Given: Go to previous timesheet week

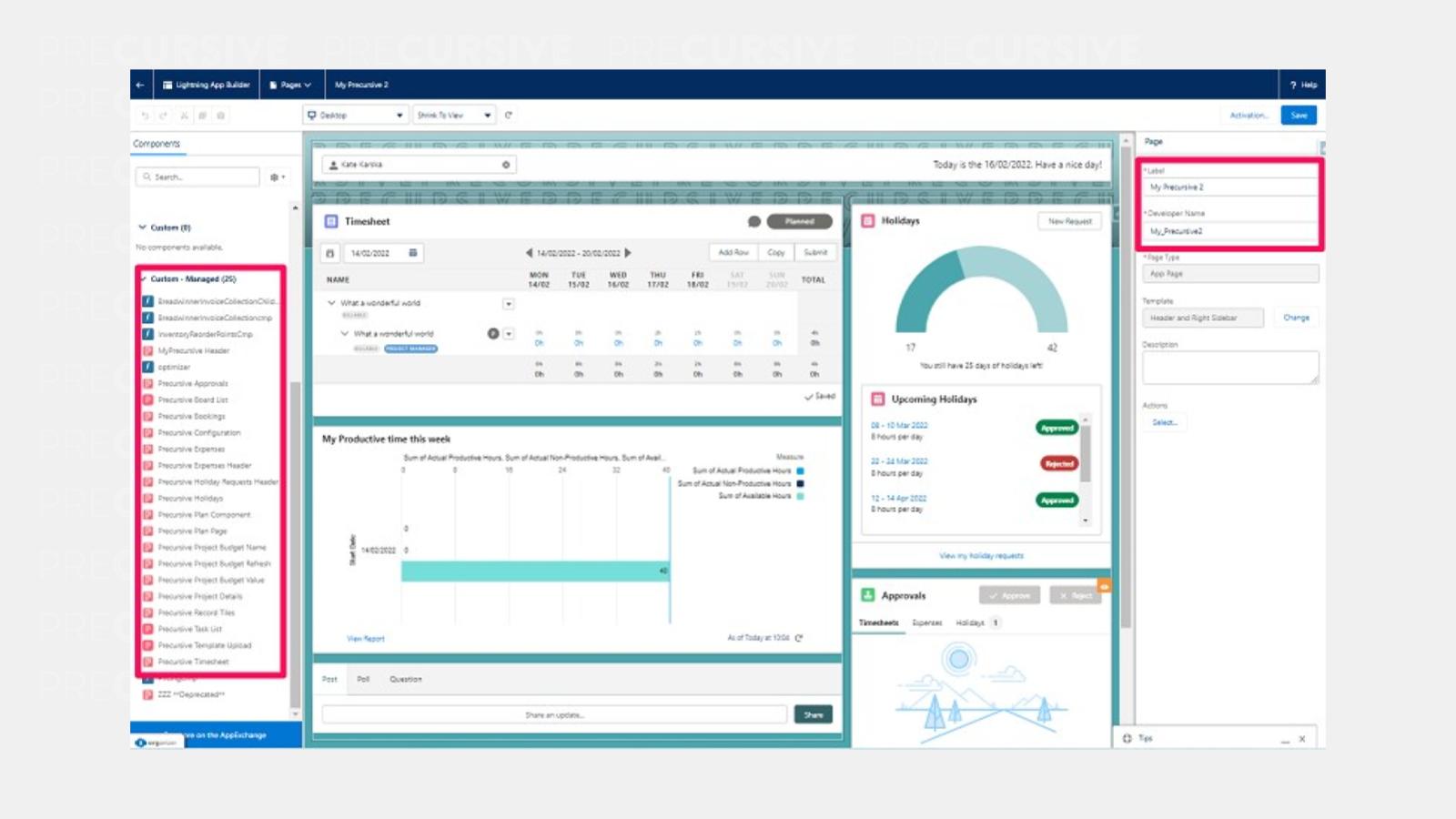Looking at the screenshot, I should click(x=529, y=253).
